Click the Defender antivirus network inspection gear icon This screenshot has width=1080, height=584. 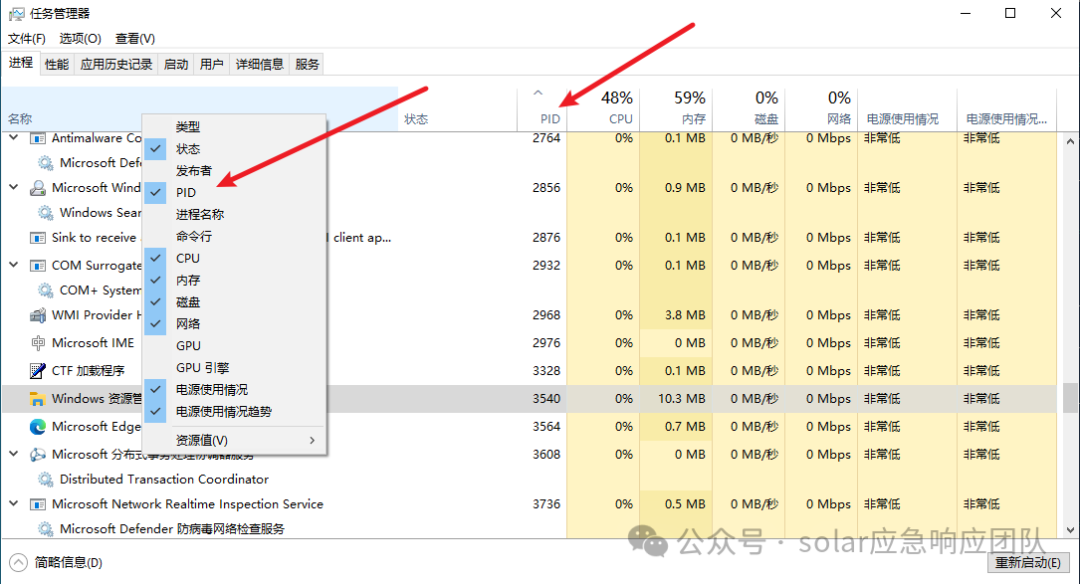(45, 529)
